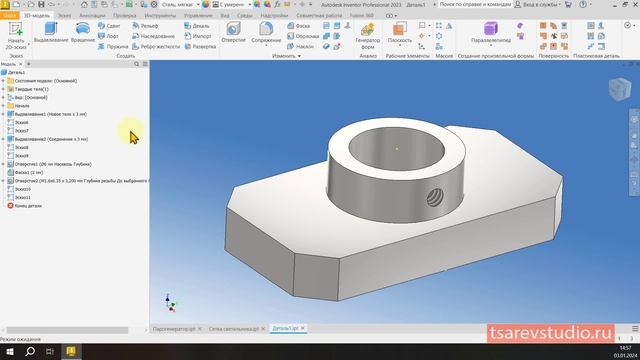Switch to the Парогенератор.ipt document tab
This screenshot has width=640, height=360.
click(174, 329)
